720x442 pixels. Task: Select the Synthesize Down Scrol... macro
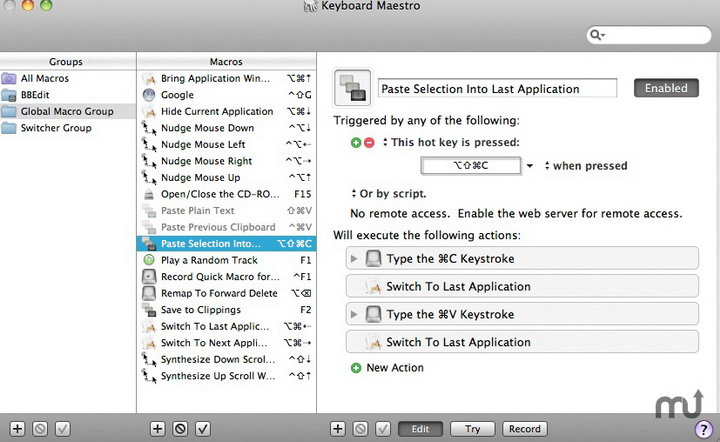[x=226, y=359]
